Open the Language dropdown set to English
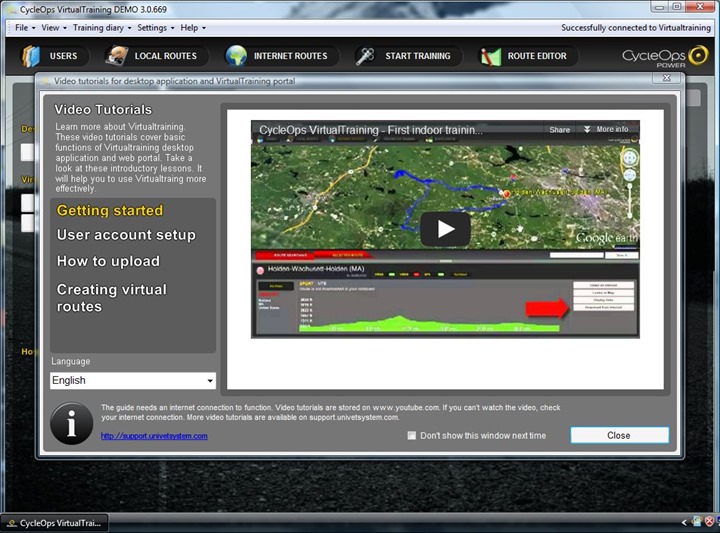 [x=133, y=381]
